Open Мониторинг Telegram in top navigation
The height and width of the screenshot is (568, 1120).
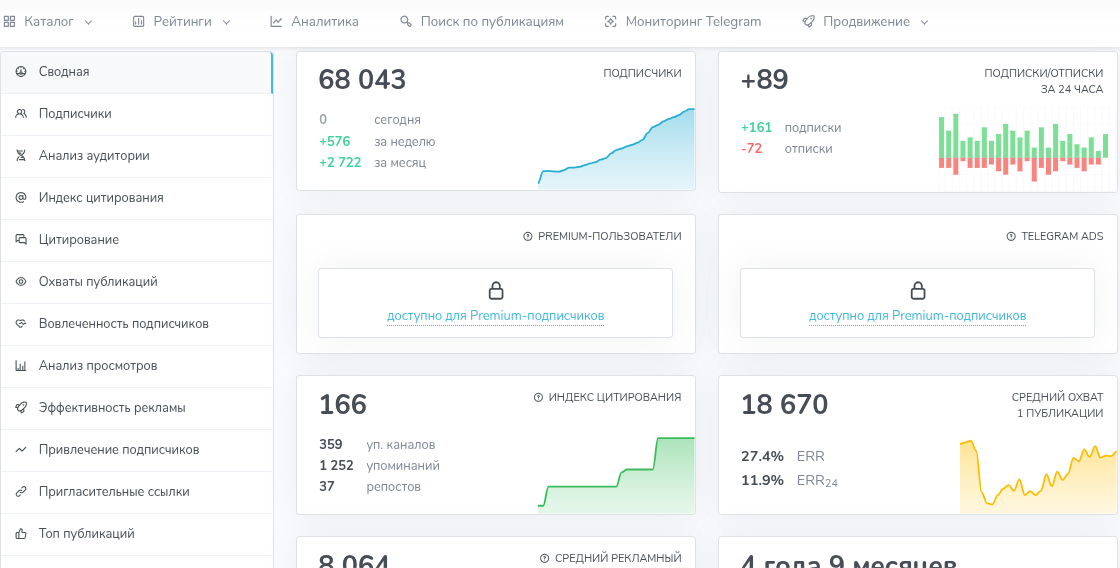click(x=682, y=21)
